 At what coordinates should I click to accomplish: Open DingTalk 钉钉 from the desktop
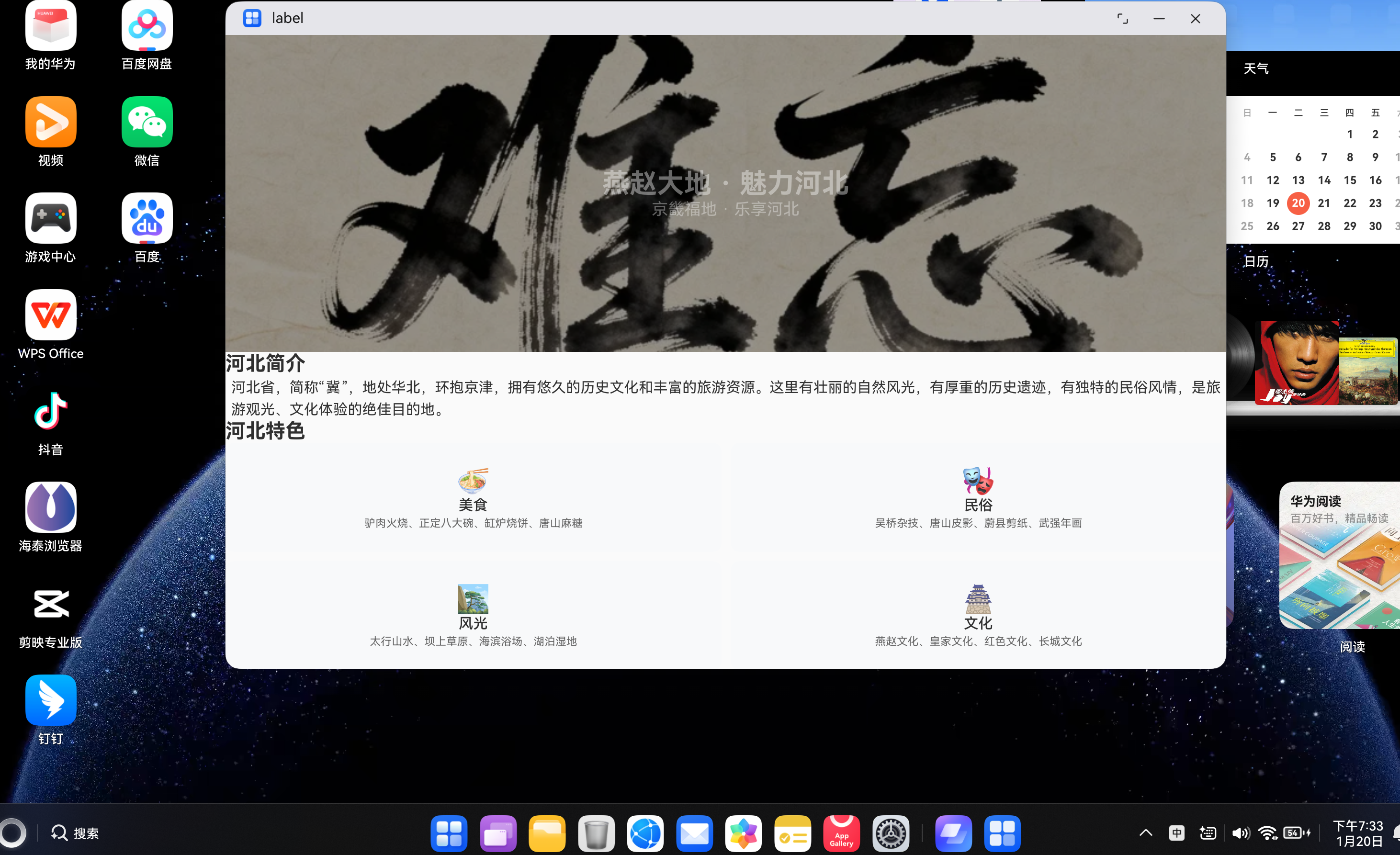click(x=50, y=699)
